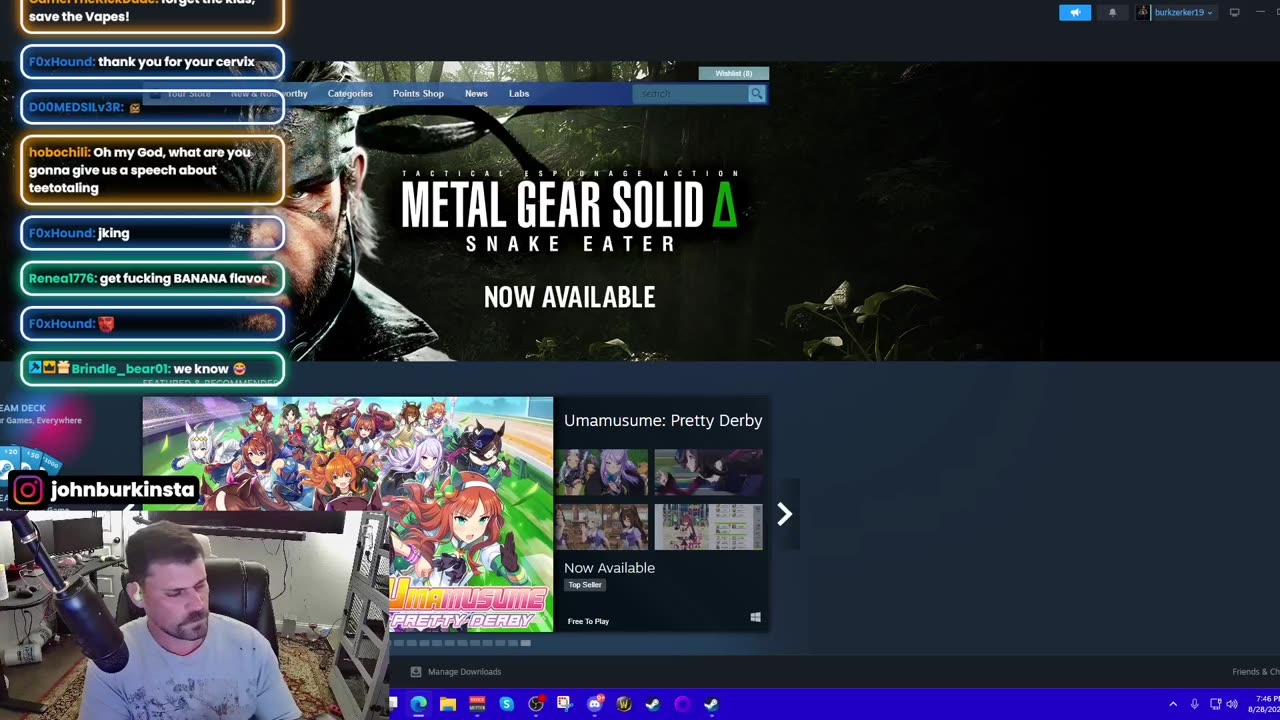Click the Windows platform icon on Umamusume
1280x720 pixels.
click(x=755, y=618)
